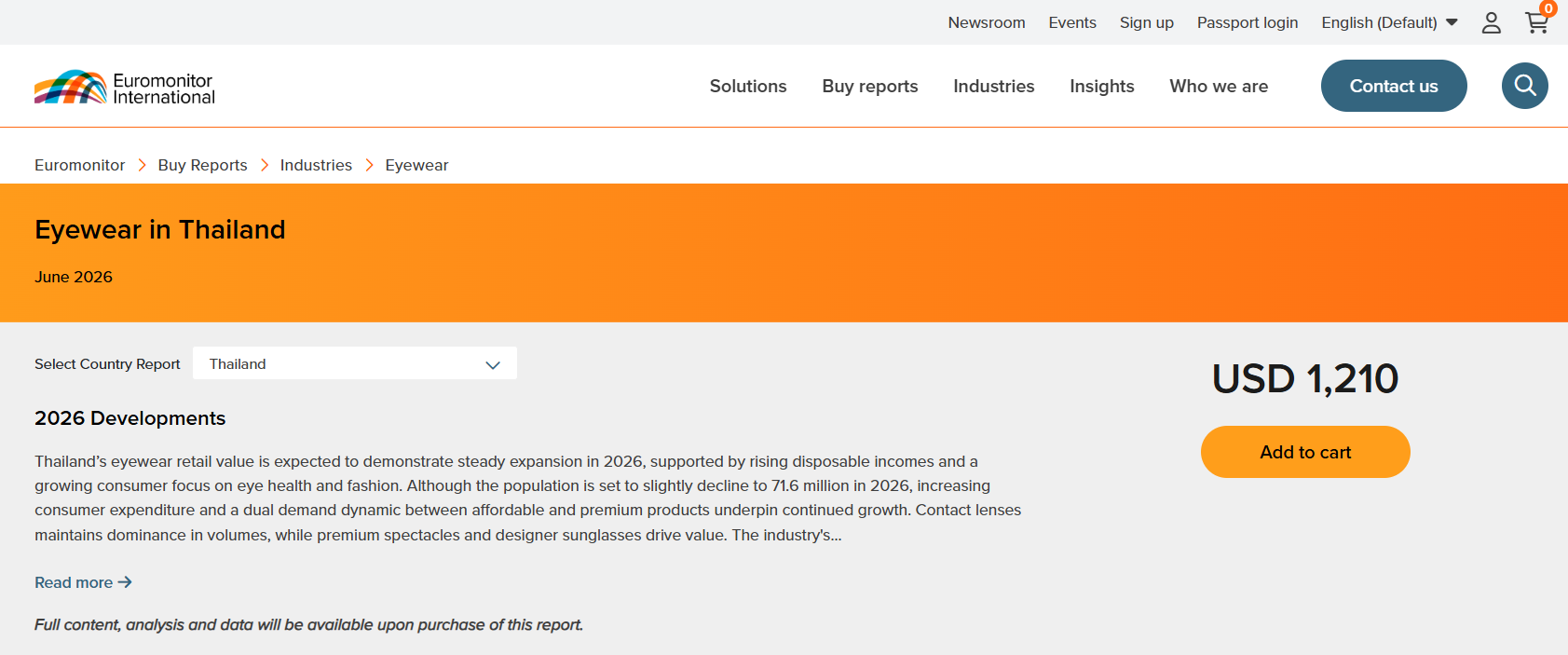This screenshot has height=655, width=1568.
Task: Click the Eyewear breadcrumb
Action: click(x=416, y=165)
